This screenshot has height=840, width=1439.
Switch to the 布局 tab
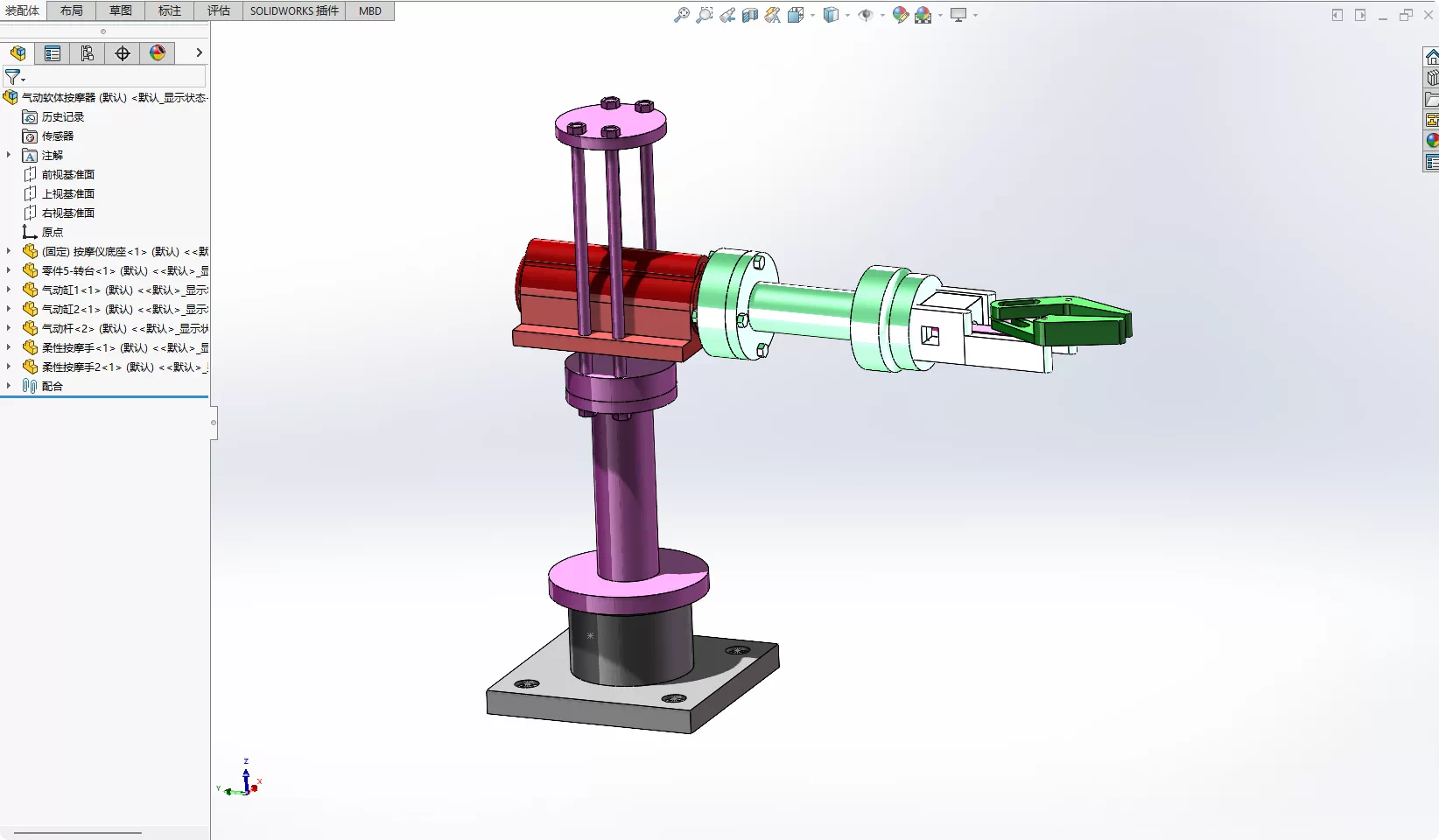pyautogui.click(x=72, y=10)
